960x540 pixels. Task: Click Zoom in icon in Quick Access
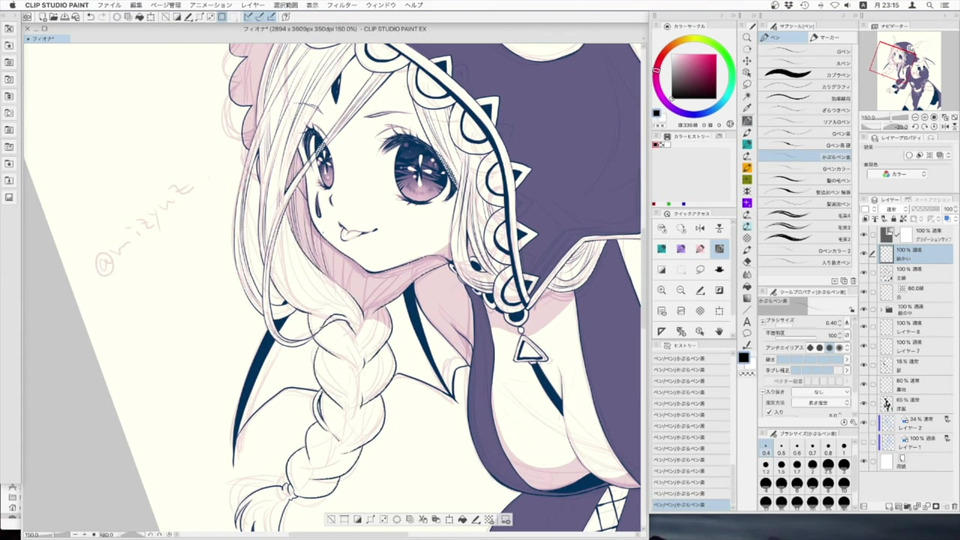(662, 290)
